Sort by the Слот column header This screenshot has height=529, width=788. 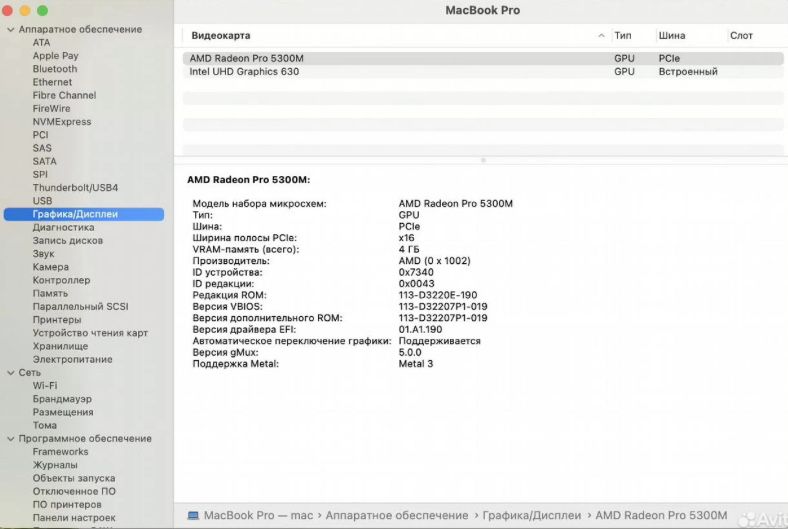(741, 36)
